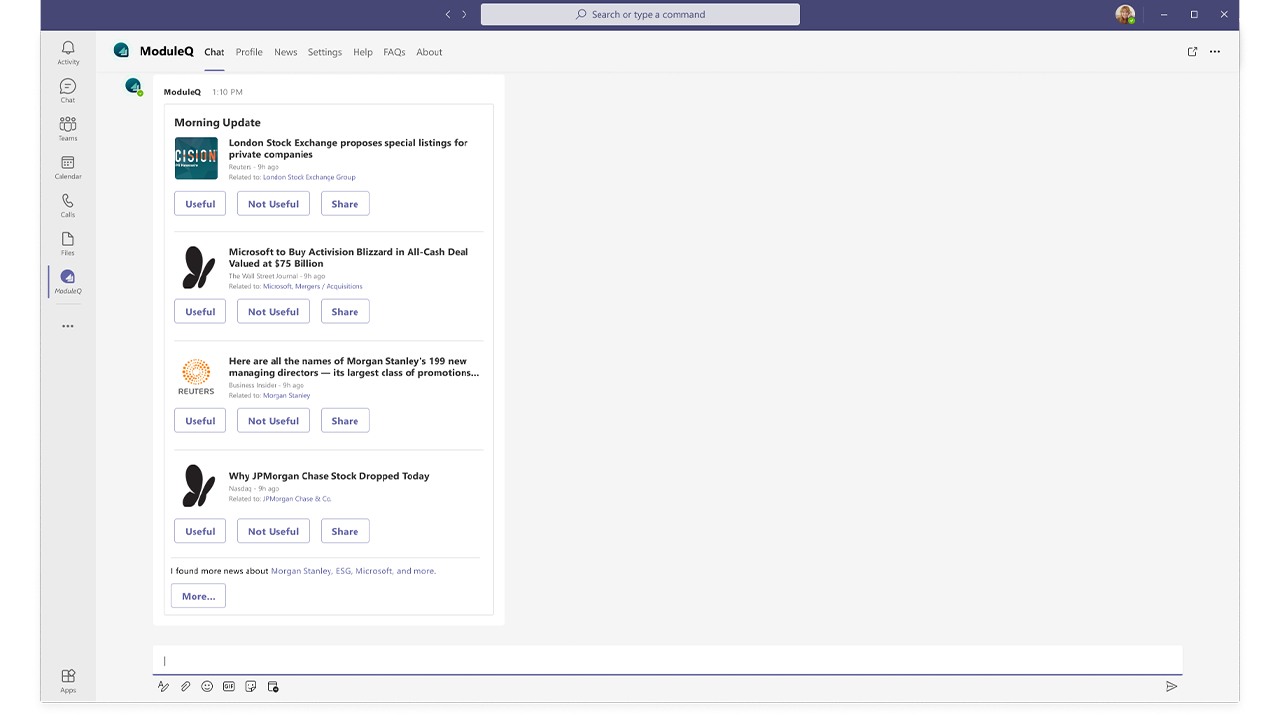
Task: Open the emoji picker
Action: tap(207, 686)
